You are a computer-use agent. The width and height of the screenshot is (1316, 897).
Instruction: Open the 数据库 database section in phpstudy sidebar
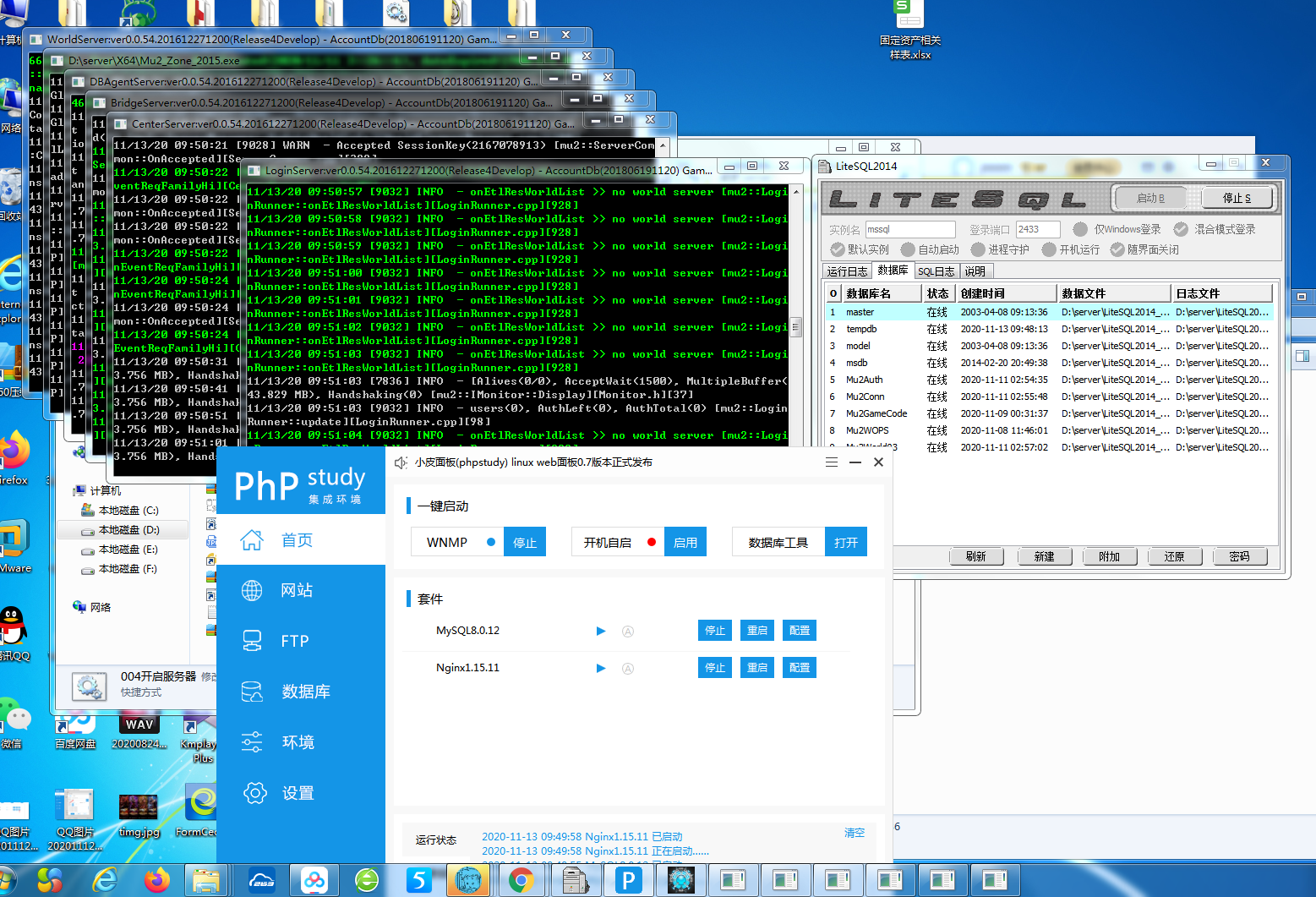tap(300, 692)
